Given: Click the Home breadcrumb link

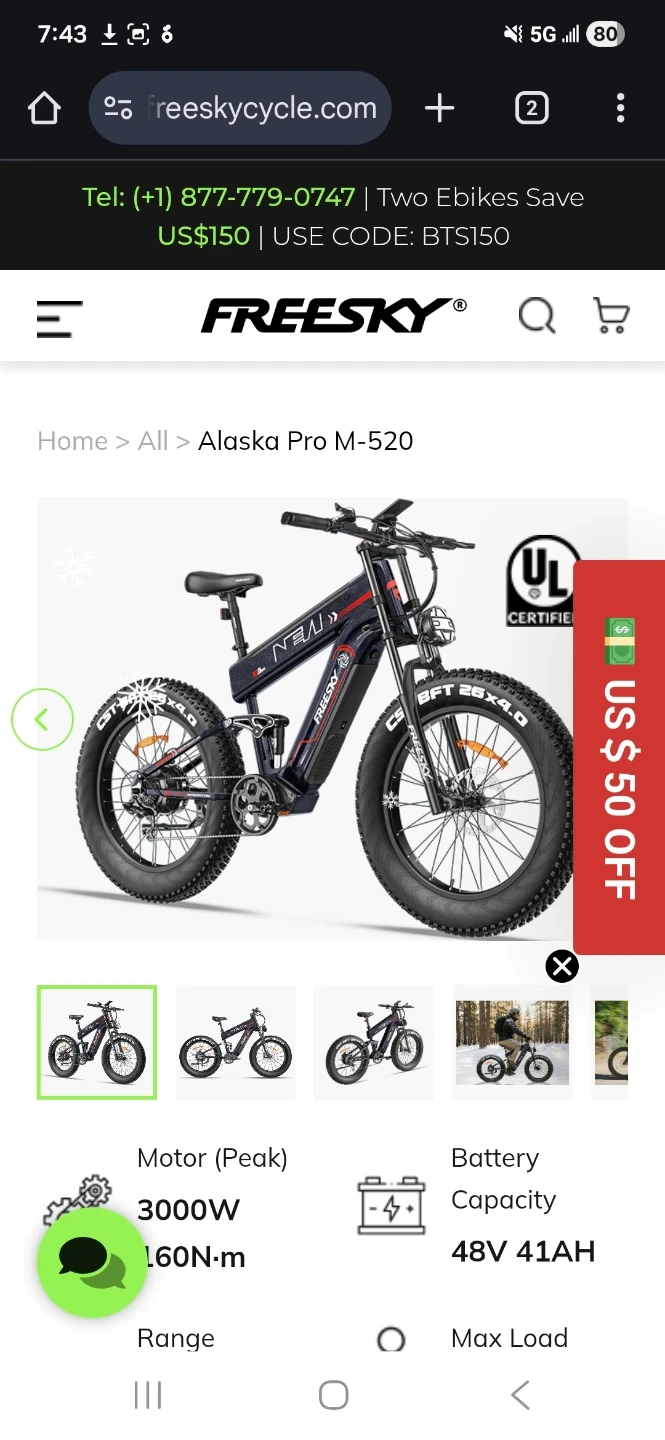Looking at the screenshot, I should point(72,441).
